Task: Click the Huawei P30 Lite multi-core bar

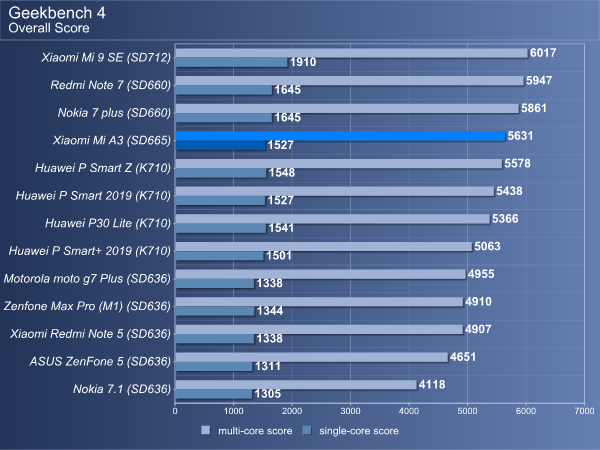Action: coord(333,219)
